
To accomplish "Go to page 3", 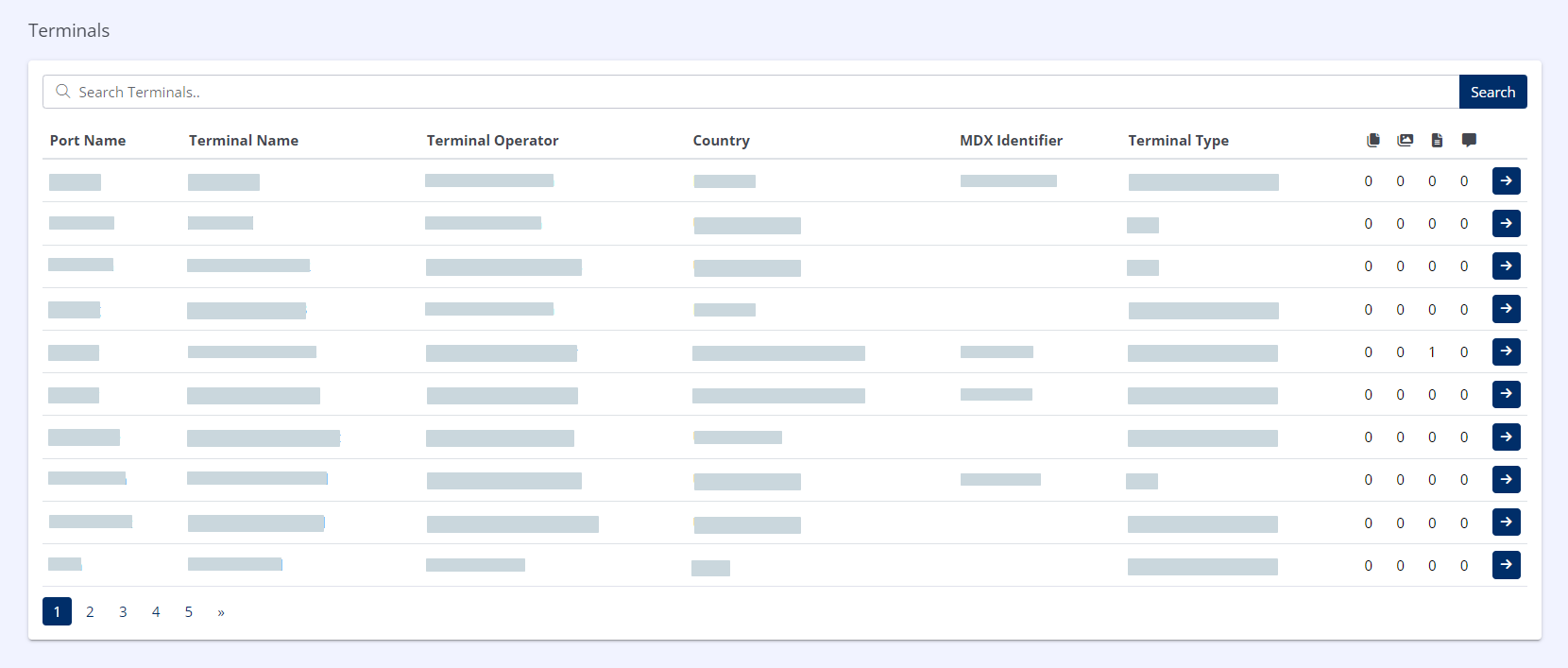I will pyautogui.click(x=123, y=612).
